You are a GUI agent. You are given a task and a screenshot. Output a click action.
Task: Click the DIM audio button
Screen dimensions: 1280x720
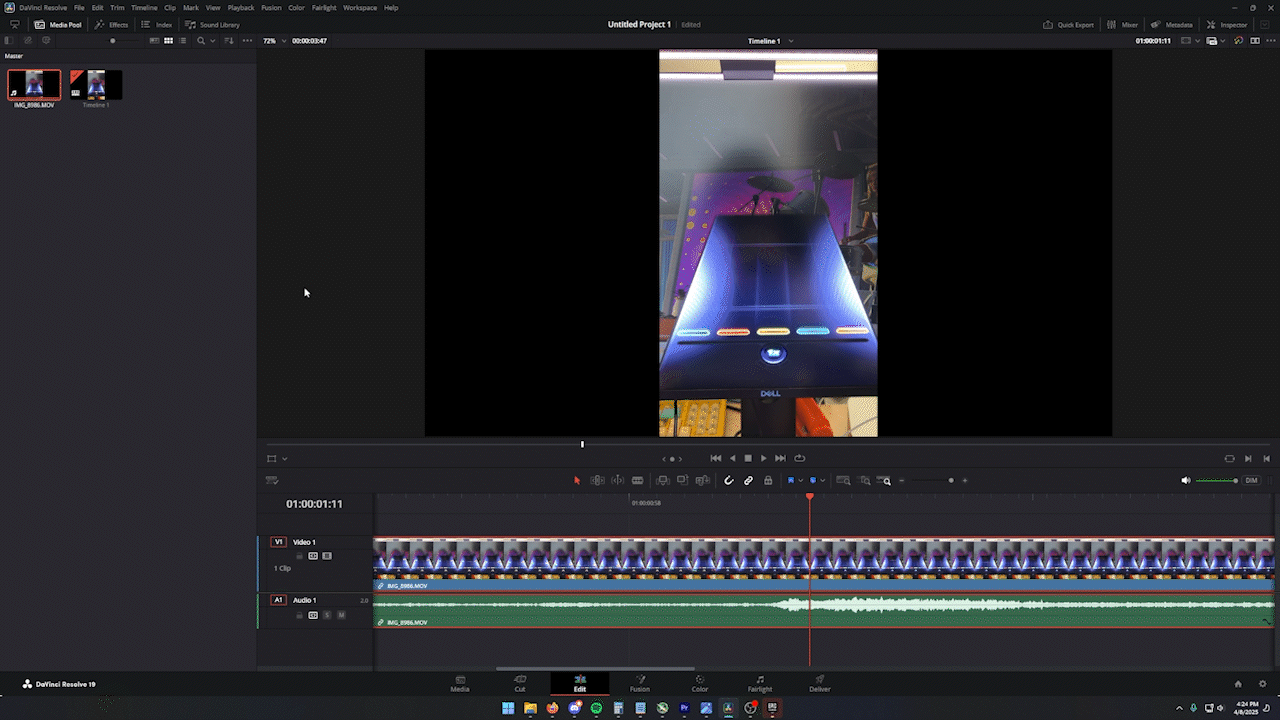click(x=1251, y=480)
